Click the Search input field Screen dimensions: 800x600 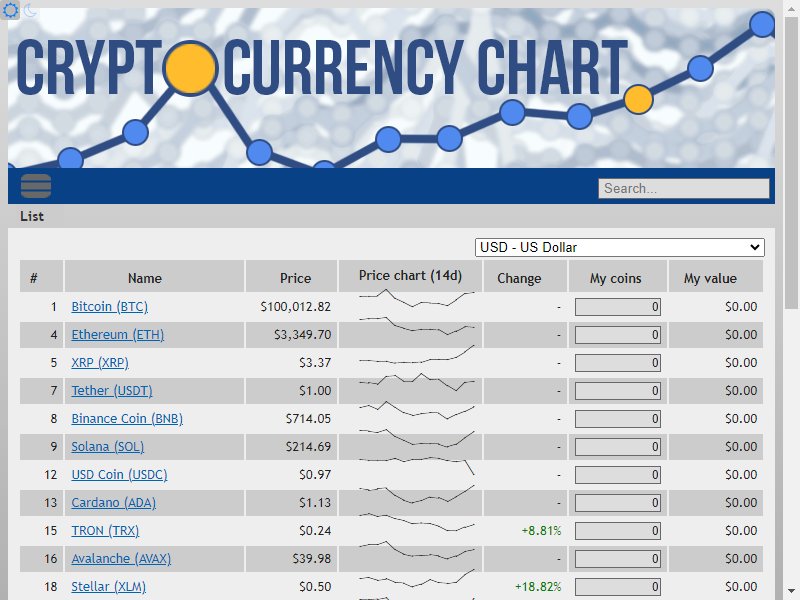(684, 188)
